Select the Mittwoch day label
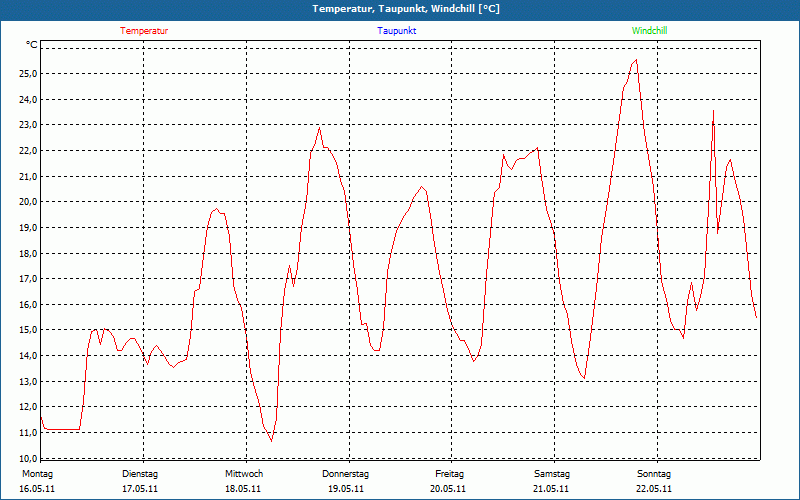Screen dimensions: 800x500 244,474
